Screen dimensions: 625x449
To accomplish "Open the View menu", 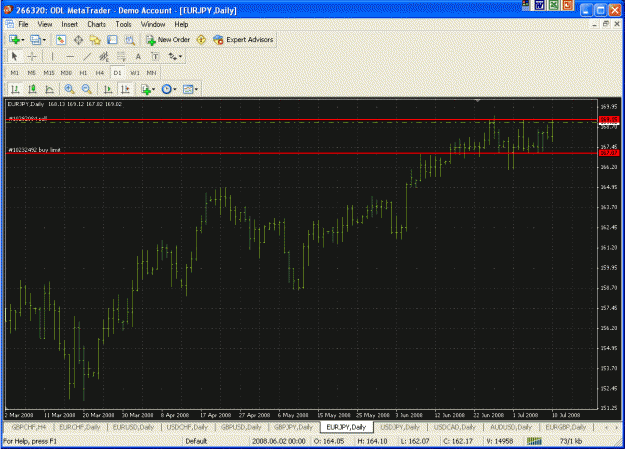I will [45, 24].
